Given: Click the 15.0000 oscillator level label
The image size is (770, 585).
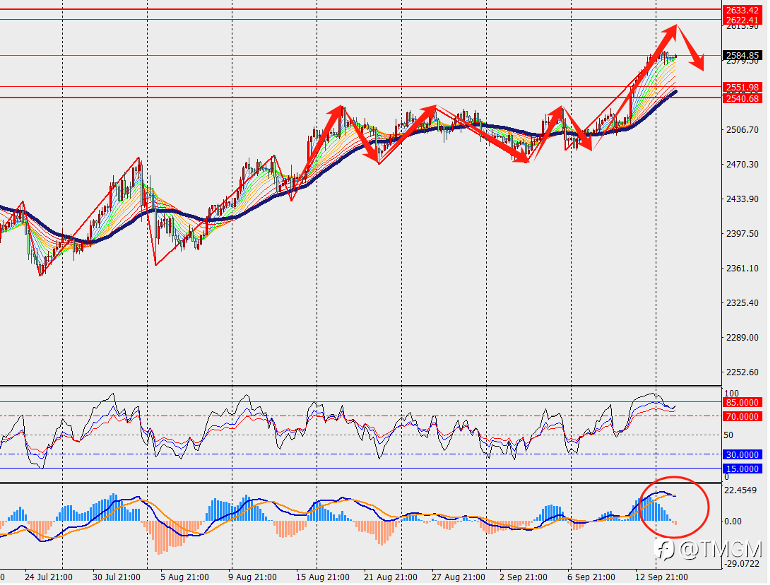Looking at the screenshot, I should (x=742, y=469).
